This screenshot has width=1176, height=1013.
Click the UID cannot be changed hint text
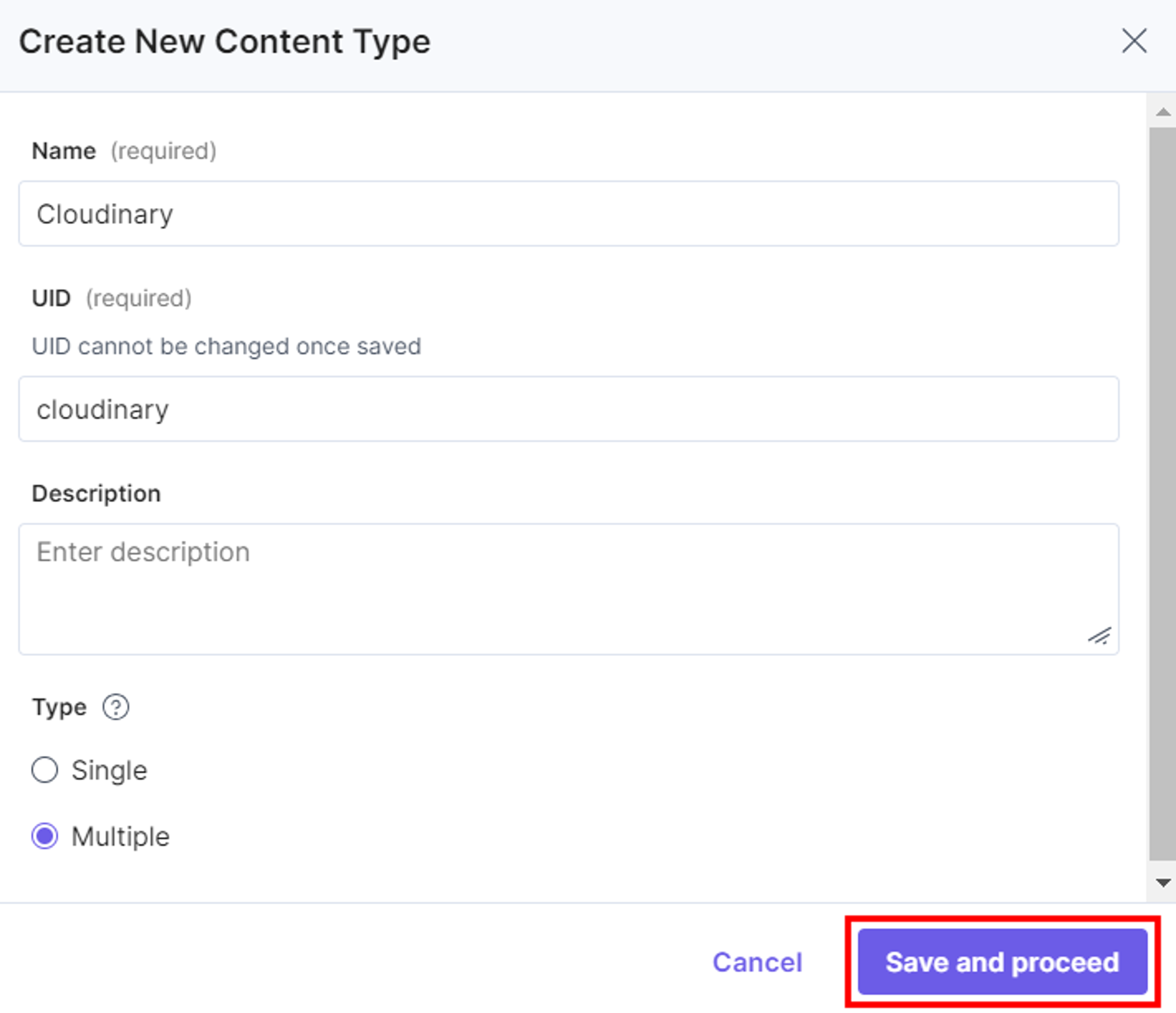(x=226, y=346)
